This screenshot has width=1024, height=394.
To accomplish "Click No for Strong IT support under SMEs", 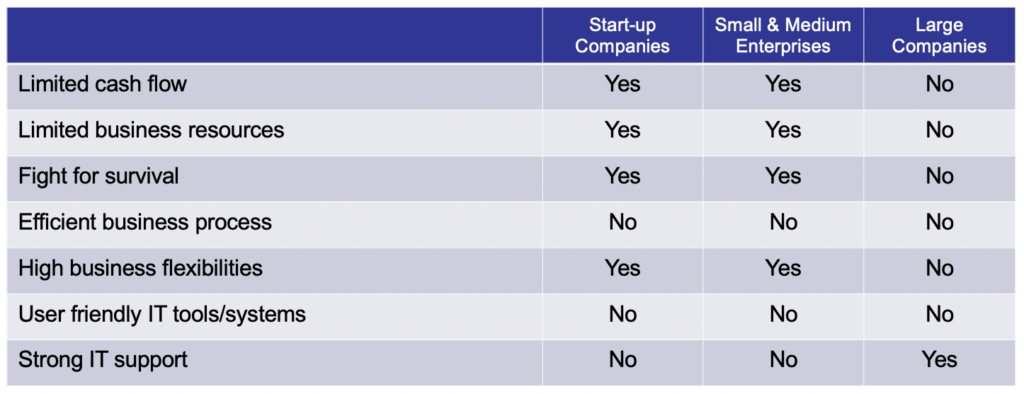I will coord(783,360).
